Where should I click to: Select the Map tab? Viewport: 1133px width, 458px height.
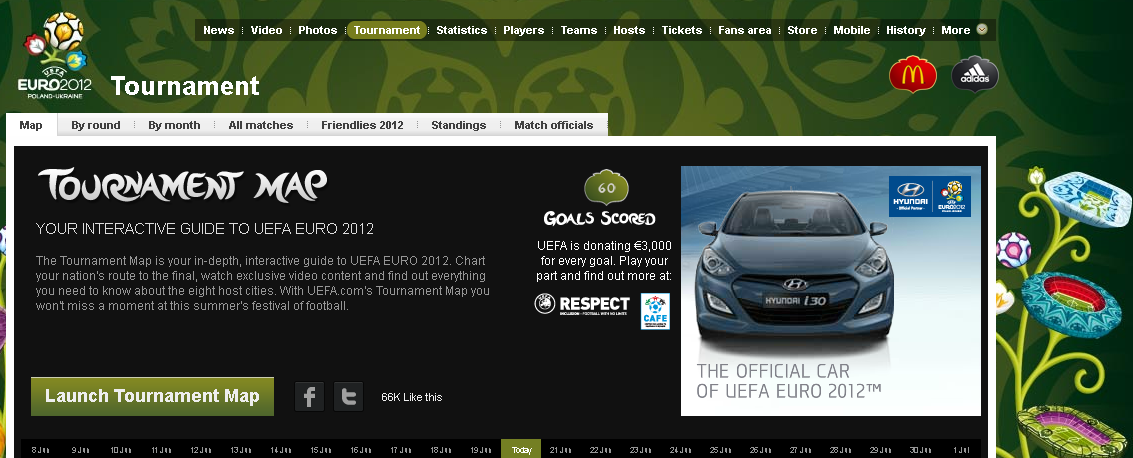tap(31, 125)
